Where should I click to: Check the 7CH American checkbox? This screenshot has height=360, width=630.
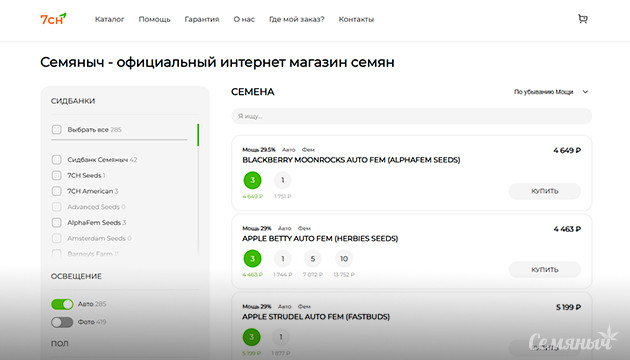click(x=57, y=191)
